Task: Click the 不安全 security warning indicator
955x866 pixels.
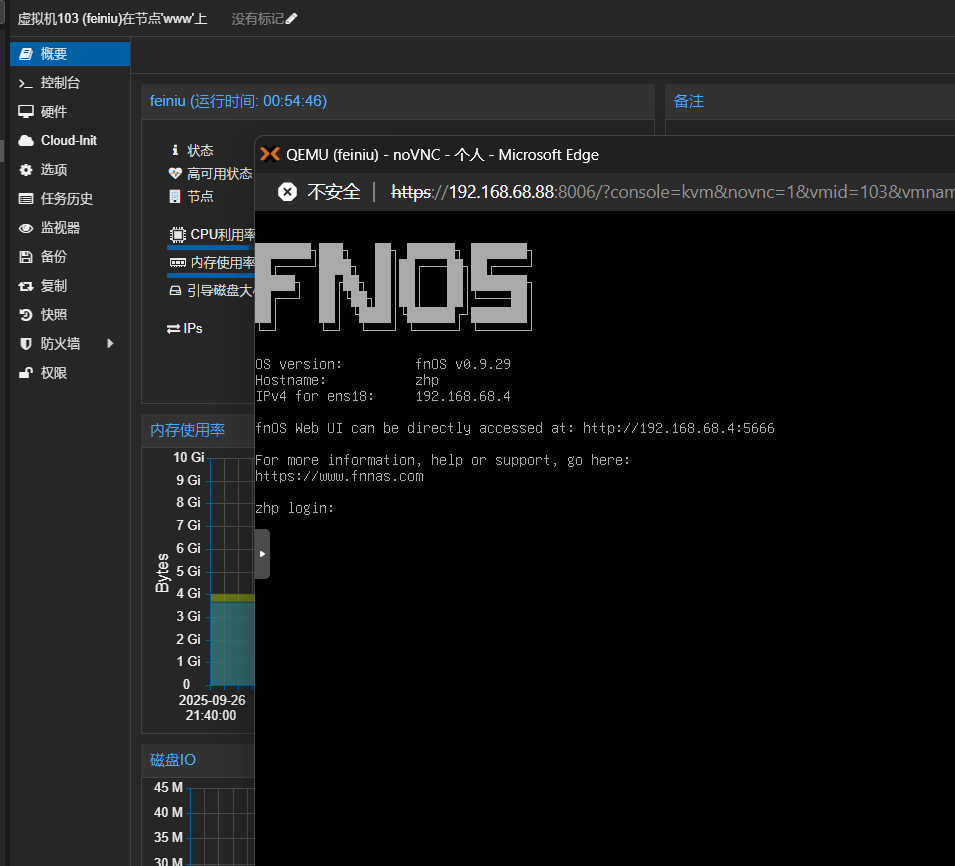Action: tap(319, 191)
